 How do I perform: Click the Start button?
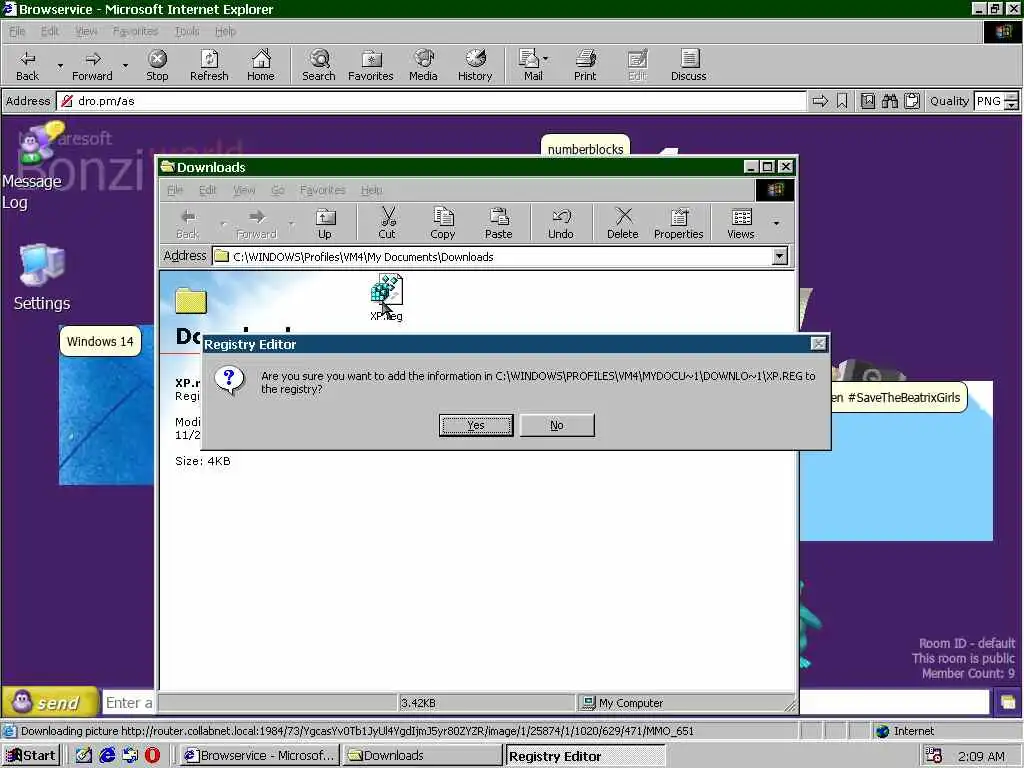[31, 756]
